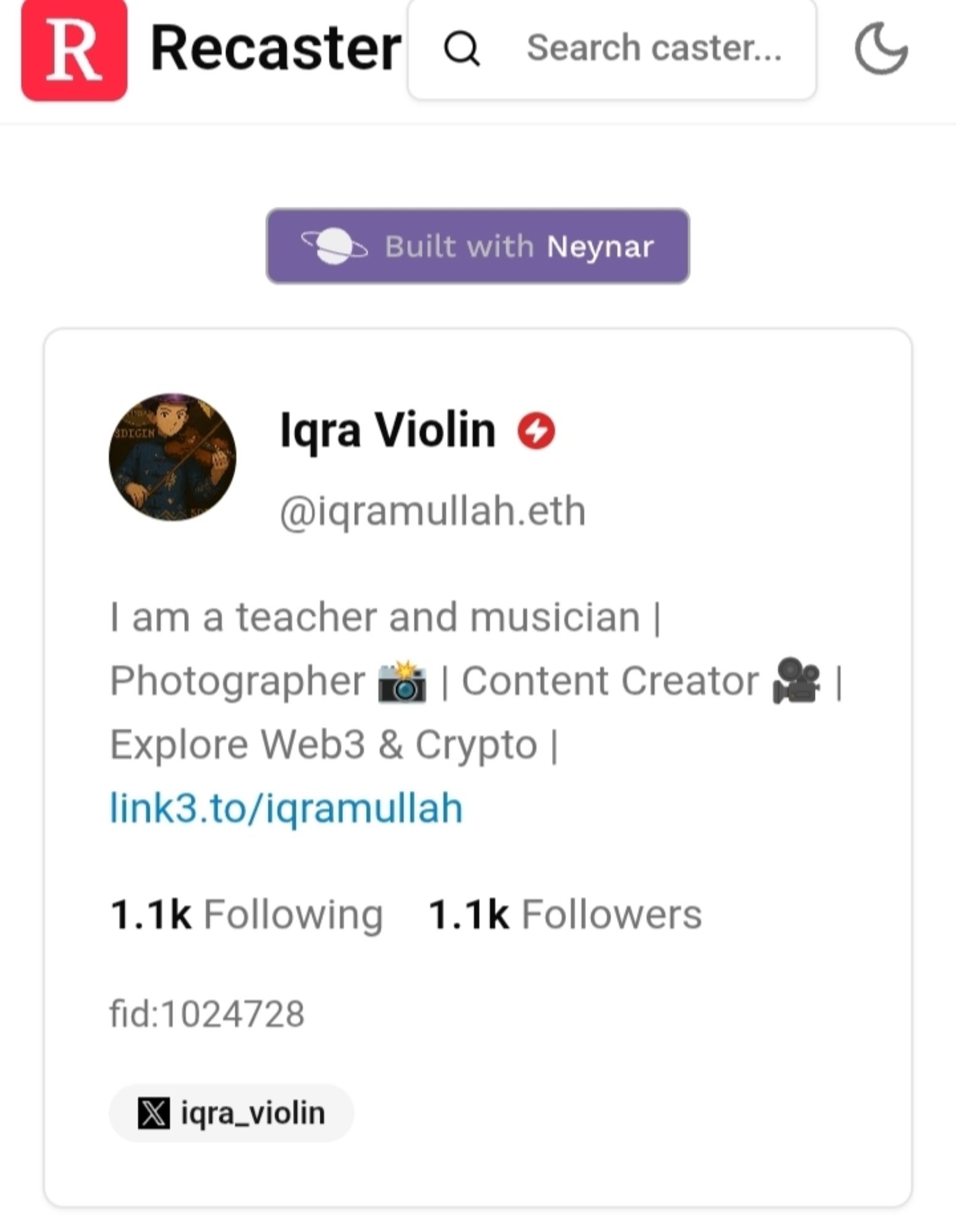The image size is (956, 1232).
Task: Click the X logo icon
Action: click(x=153, y=1113)
